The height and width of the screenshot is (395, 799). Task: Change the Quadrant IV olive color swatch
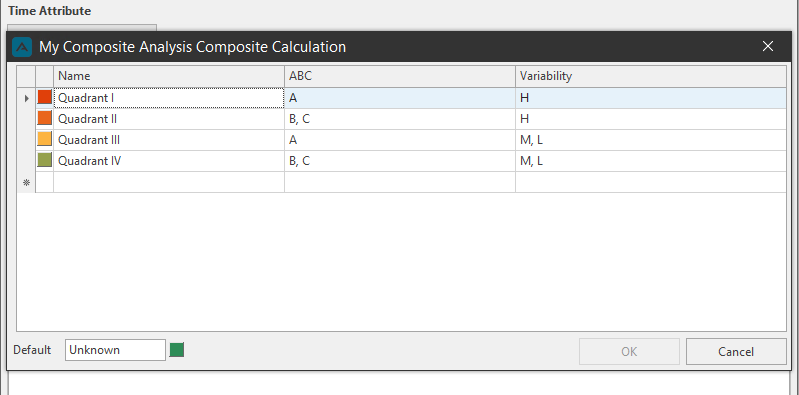tap(45, 160)
